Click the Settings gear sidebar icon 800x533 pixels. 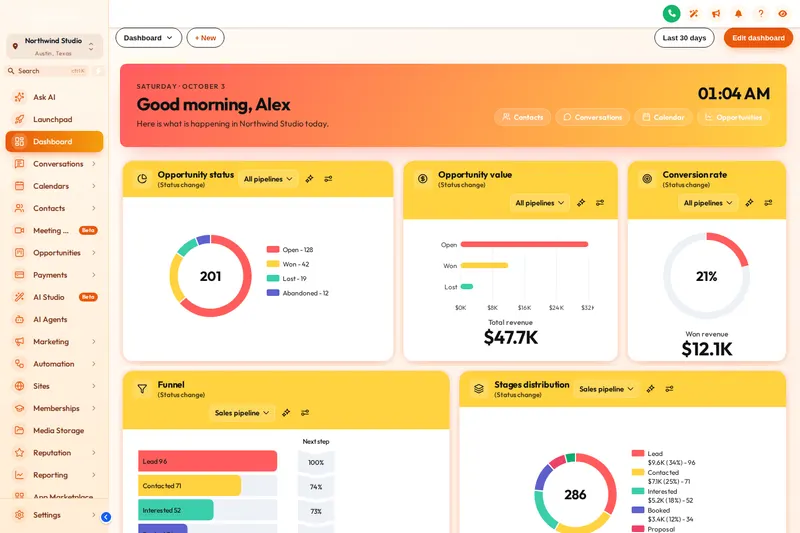(x=19, y=515)
